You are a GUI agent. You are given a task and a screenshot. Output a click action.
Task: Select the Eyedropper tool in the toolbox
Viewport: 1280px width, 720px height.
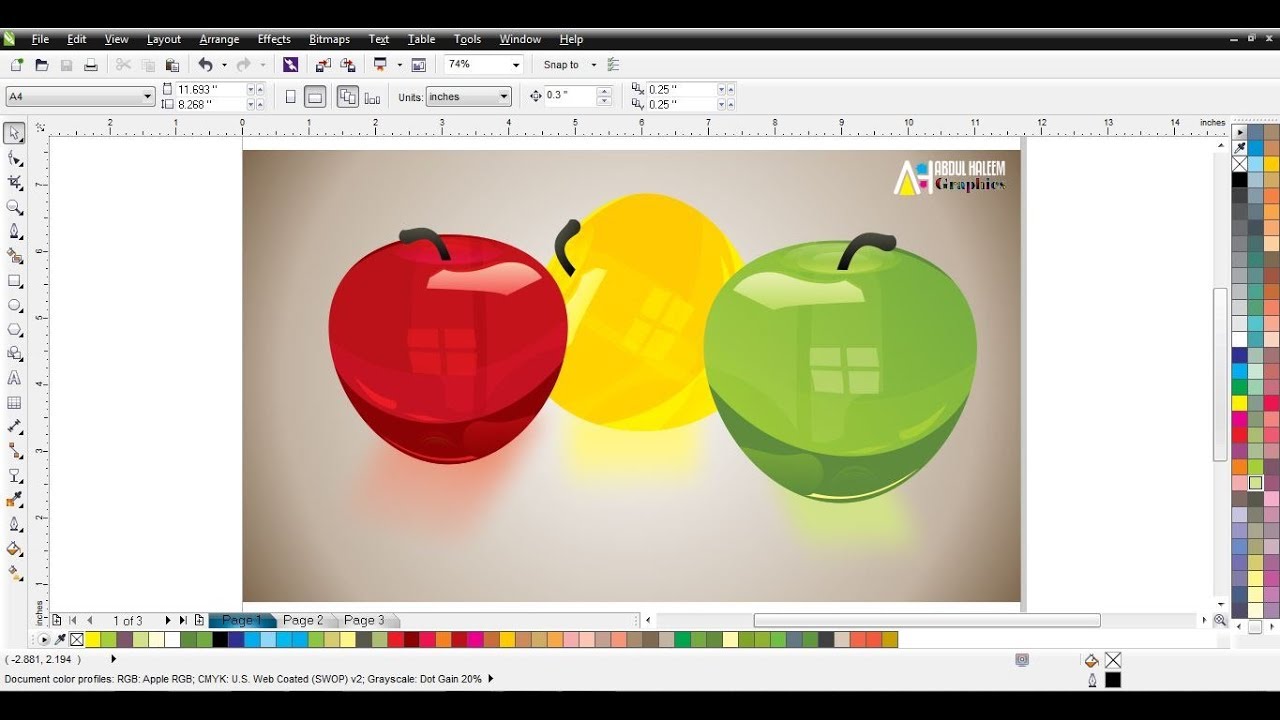point(14,500)
